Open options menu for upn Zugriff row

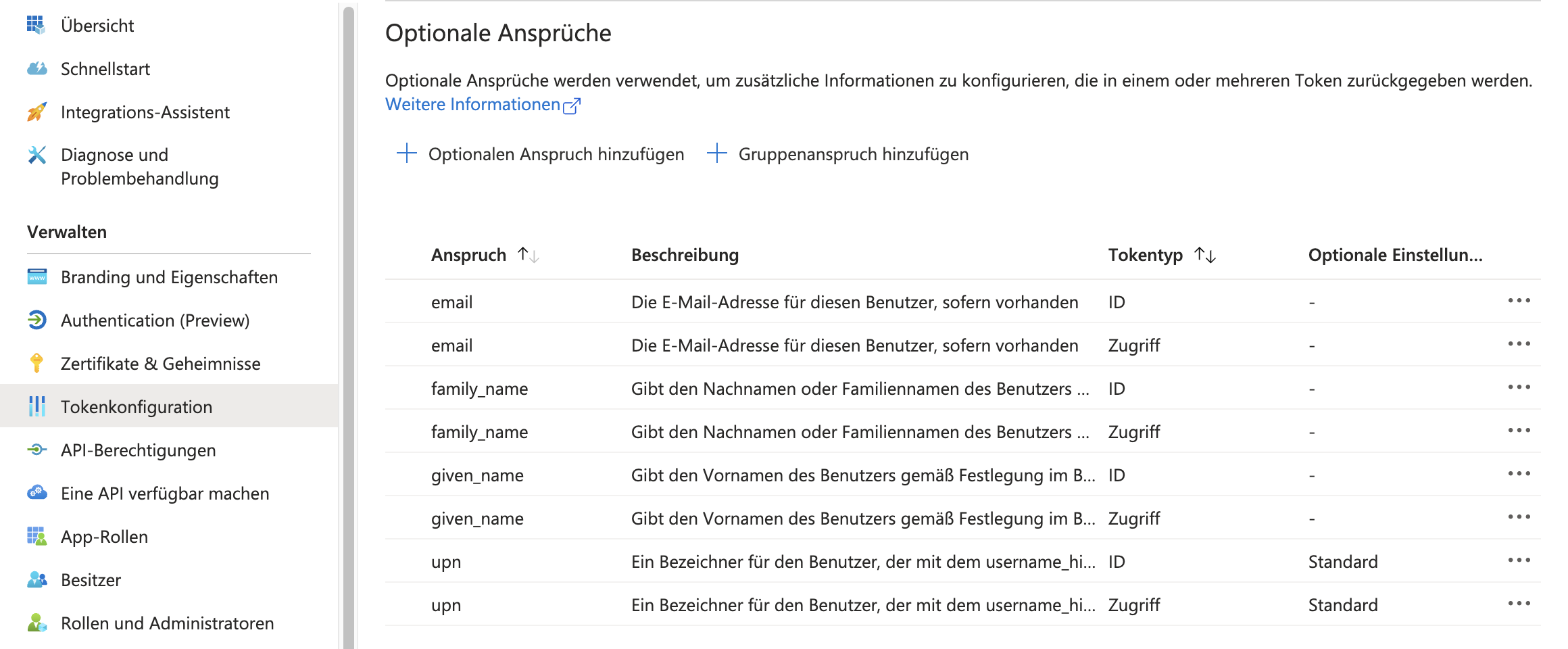(x=1520, y=602)
